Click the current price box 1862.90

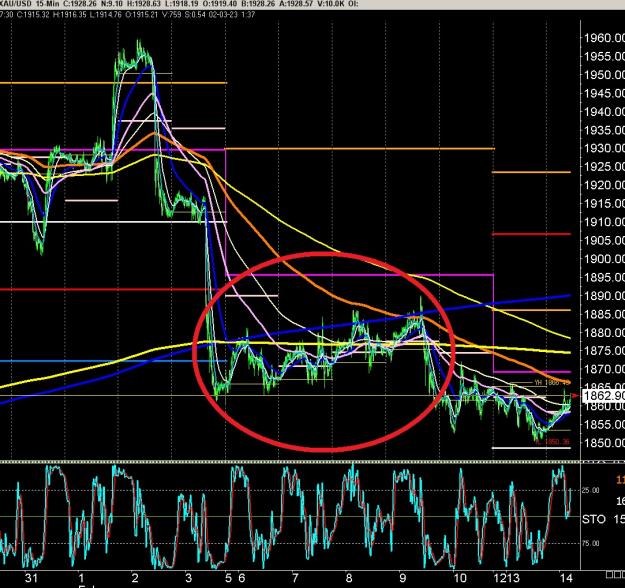[603, 396]
